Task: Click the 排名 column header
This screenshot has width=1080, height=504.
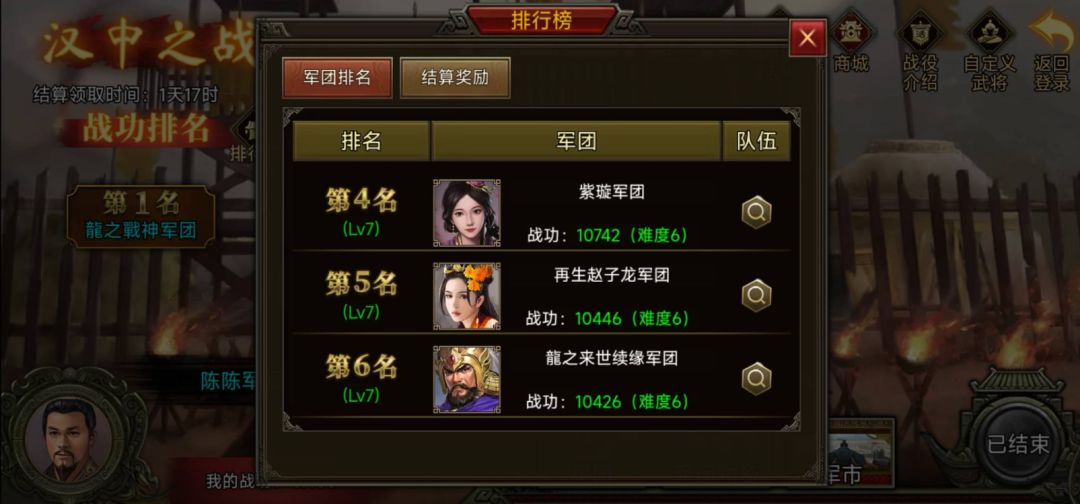Action: tap(361, 141)
